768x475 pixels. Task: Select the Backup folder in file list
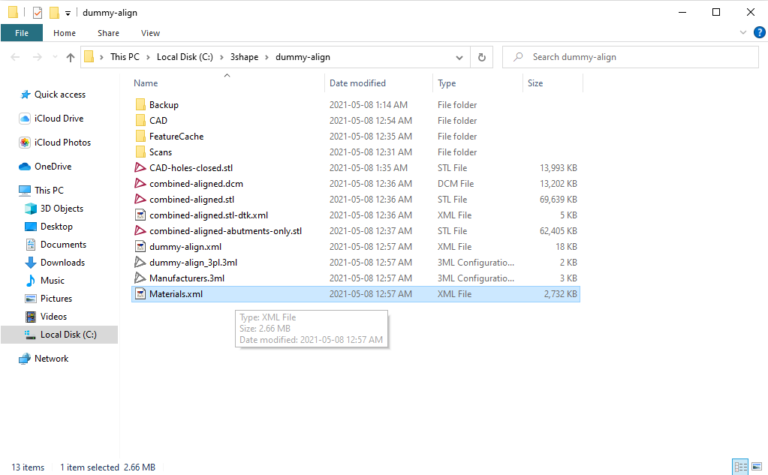tap(163, 105)
